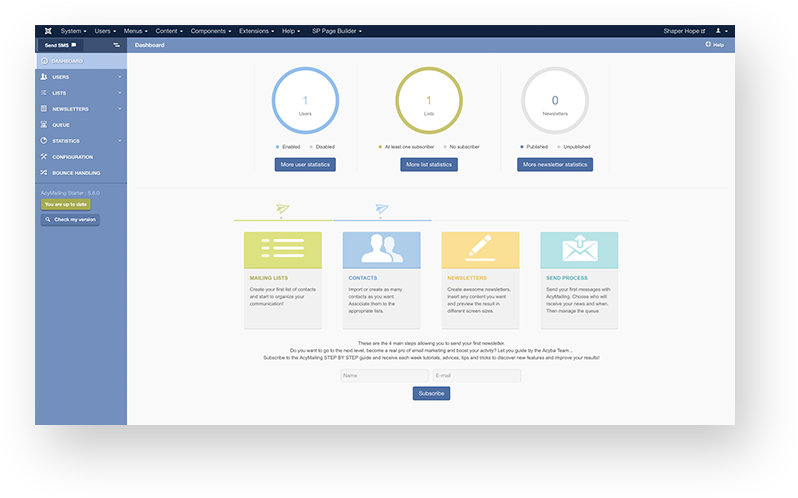The image size is (798, 498).
Task: Collapse sidebar with the toggle menu icon
Action: (x=116, y=45)
